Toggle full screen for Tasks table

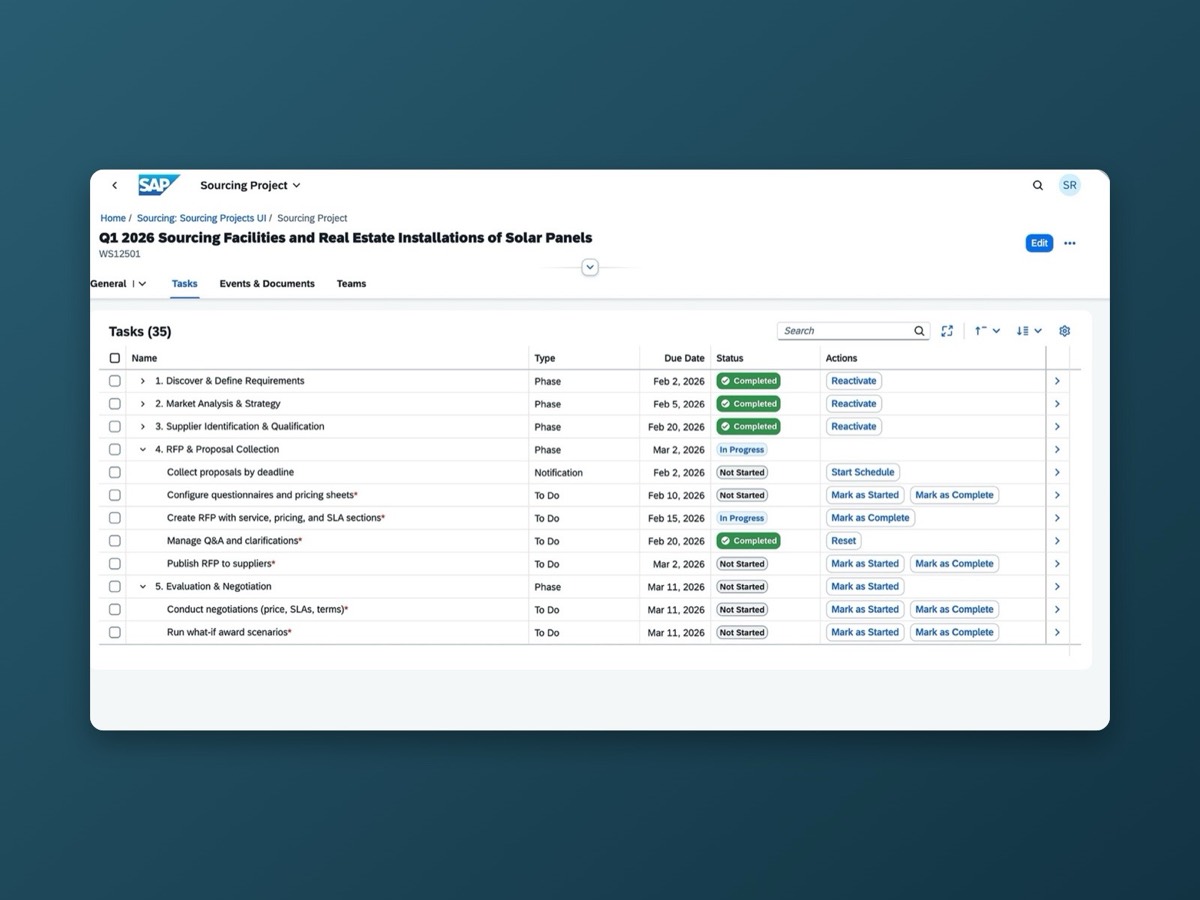click(x=947, y=331)
